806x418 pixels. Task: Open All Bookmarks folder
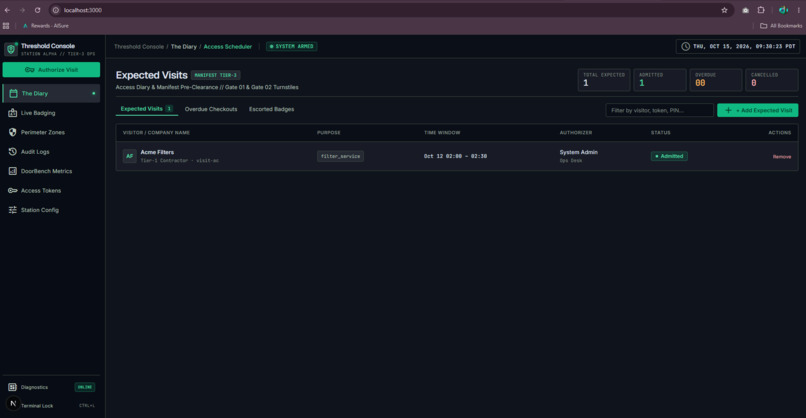[781, 26]
